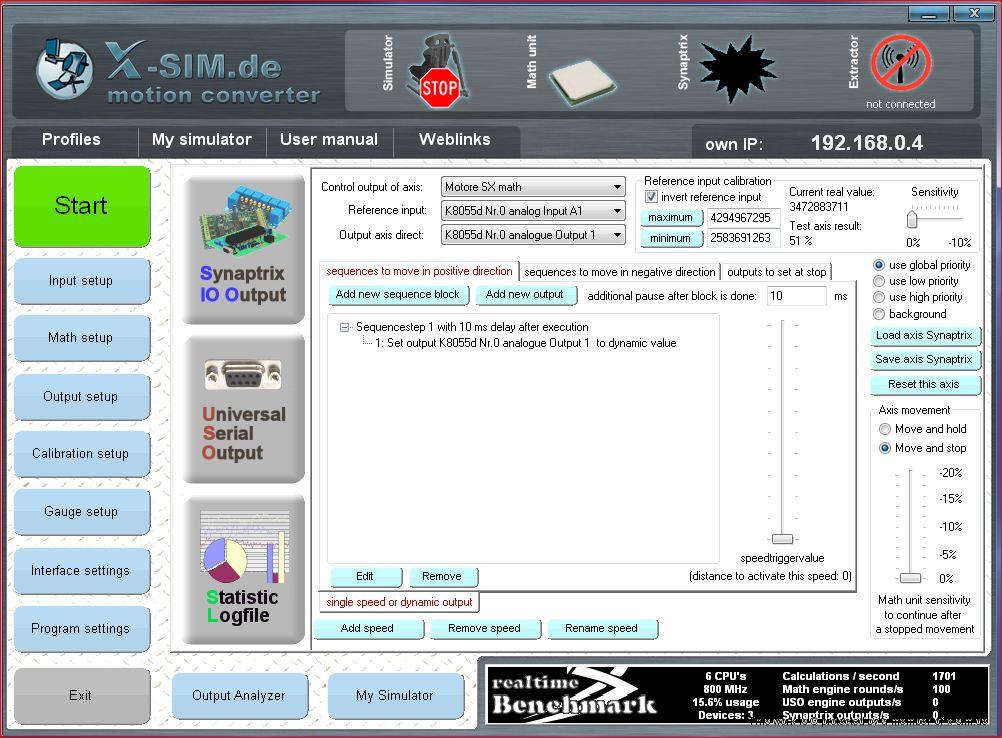This screenshot has height=738, width=1002.
Task: Click the maximum calibration button
Action: click(671, 218)
